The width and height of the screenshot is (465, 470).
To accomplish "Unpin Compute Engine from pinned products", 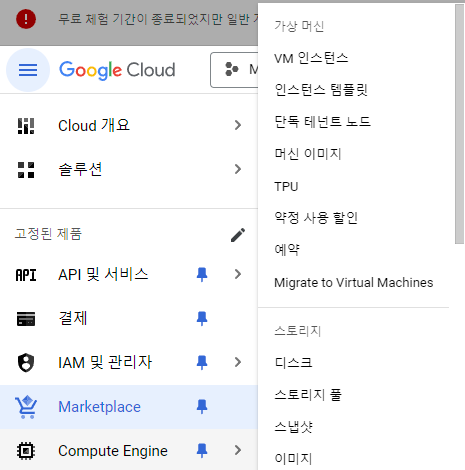I will [x=202, y=450].
